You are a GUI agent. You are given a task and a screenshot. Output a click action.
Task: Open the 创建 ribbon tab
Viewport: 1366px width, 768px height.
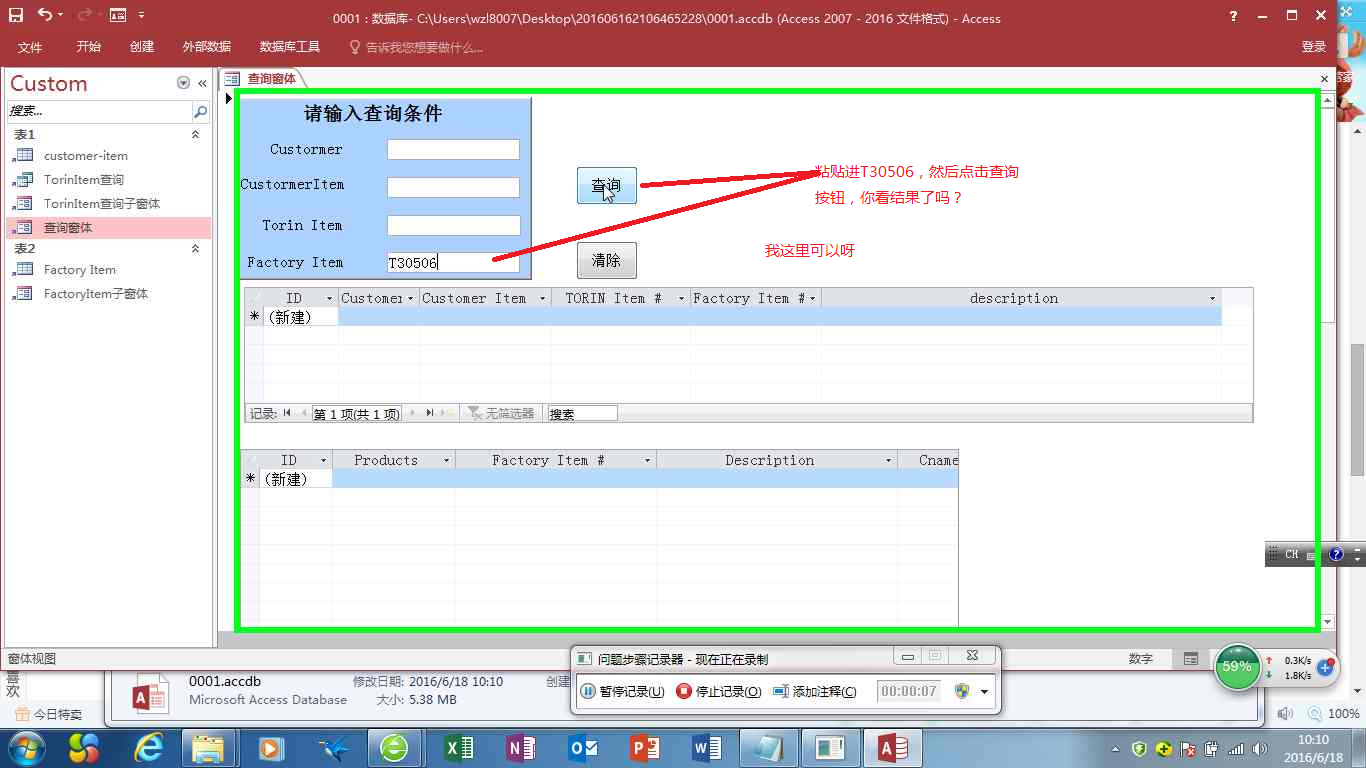click(x=142, y=47)
